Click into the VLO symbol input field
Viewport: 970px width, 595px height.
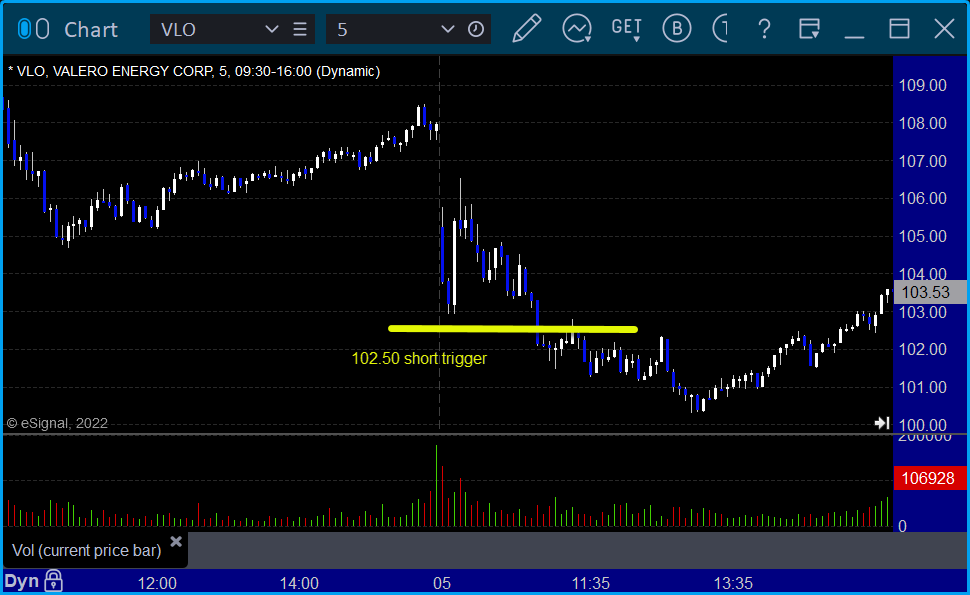point(210,29)
